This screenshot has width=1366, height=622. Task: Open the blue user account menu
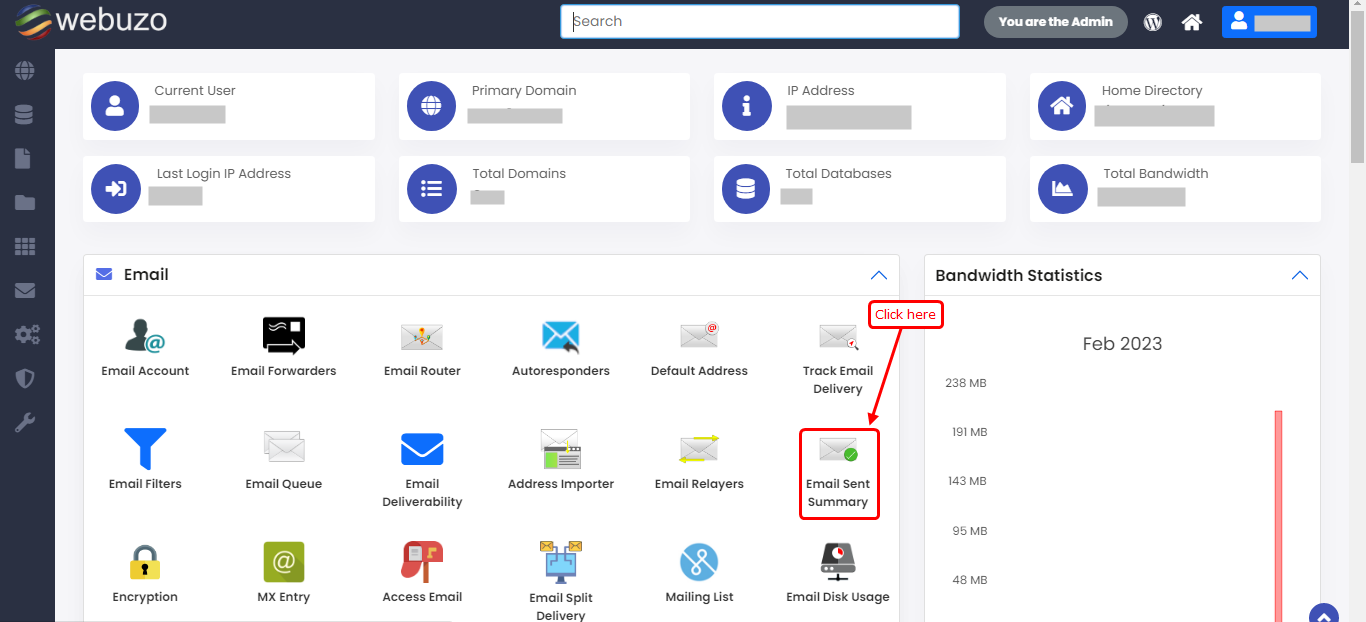[1268, 22]
